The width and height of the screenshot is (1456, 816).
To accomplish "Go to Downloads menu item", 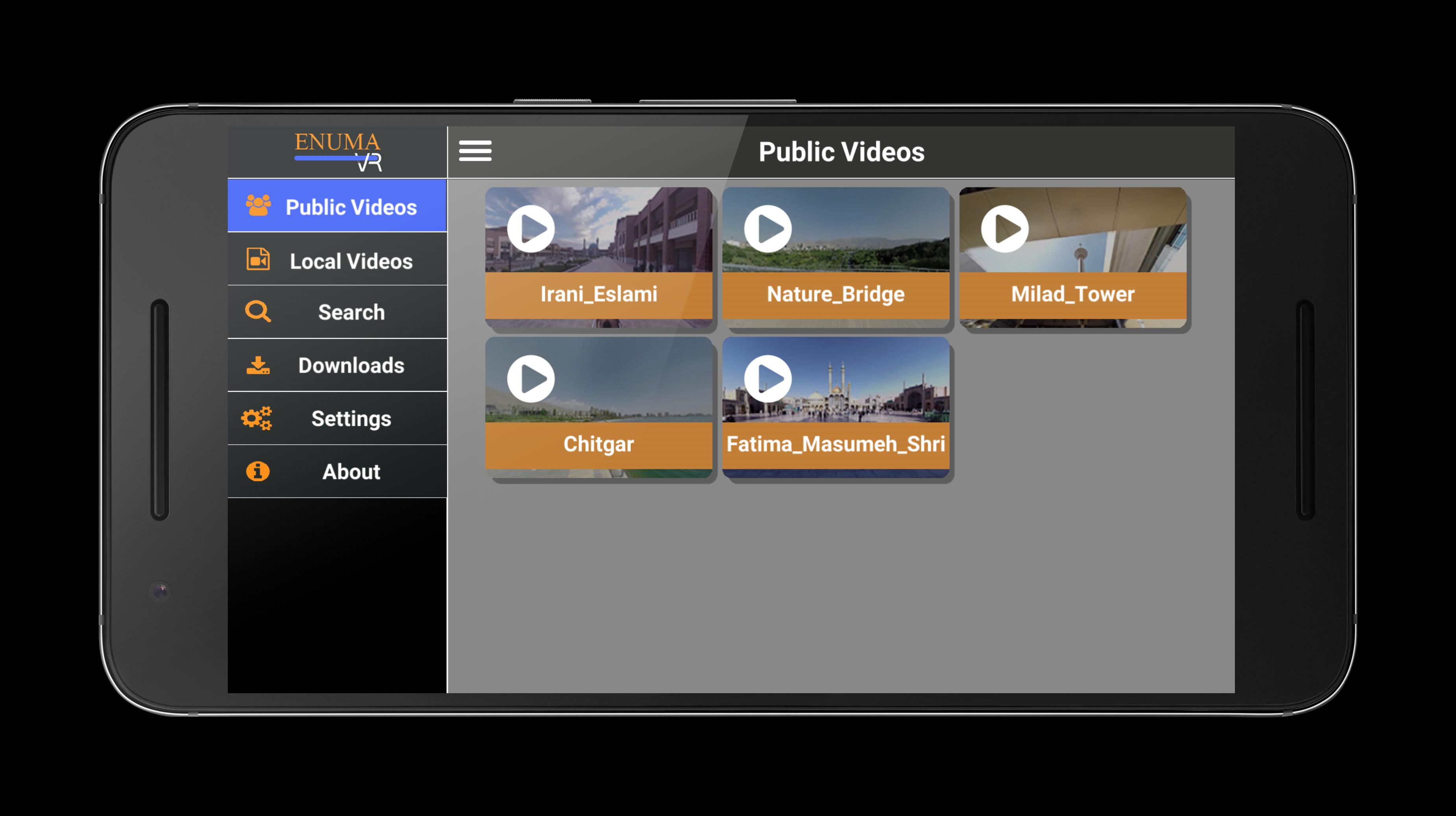I will 338,365.
